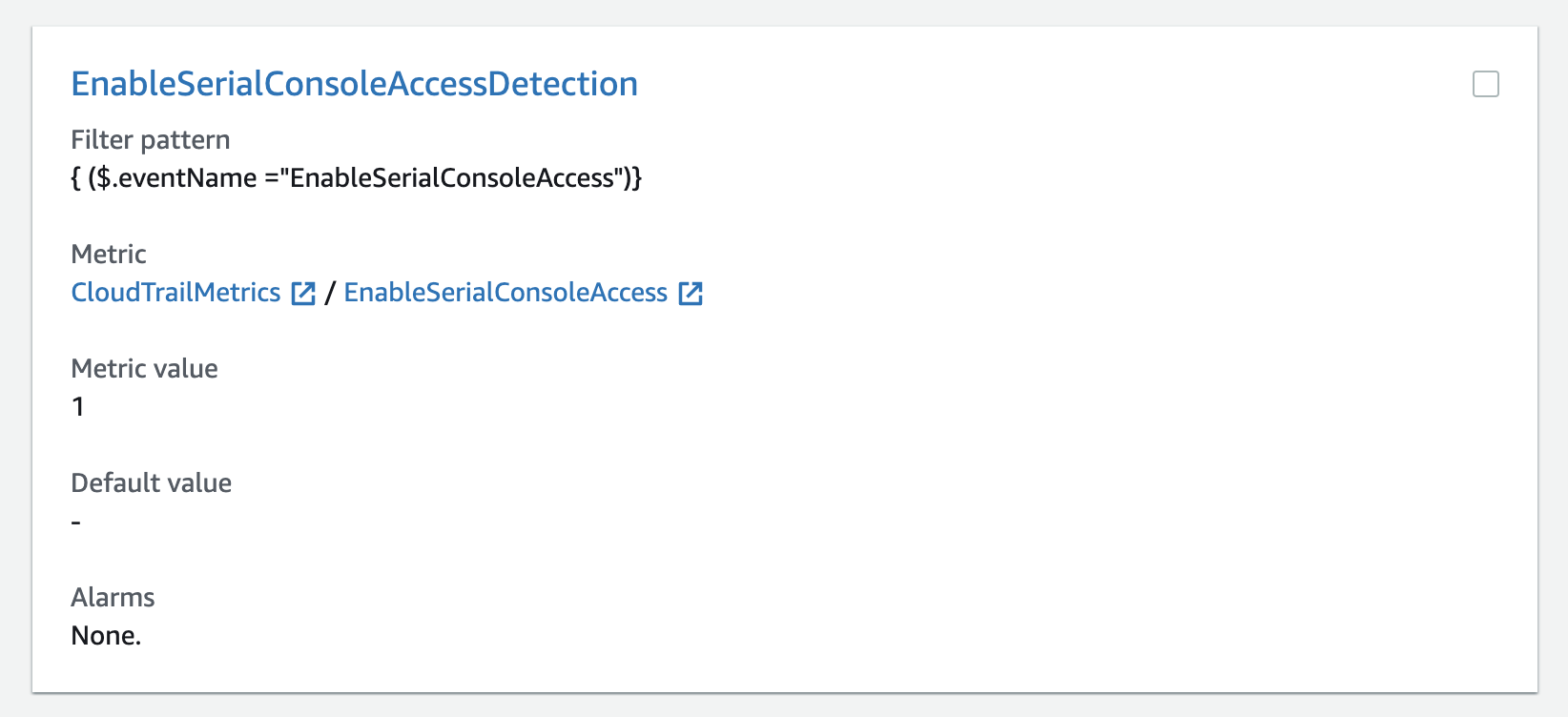Check the selection checkbox for EnableSerialConsoleAccessDetection
The width and height of the screenshot is (1568, 717).
tap(1485, 85)
